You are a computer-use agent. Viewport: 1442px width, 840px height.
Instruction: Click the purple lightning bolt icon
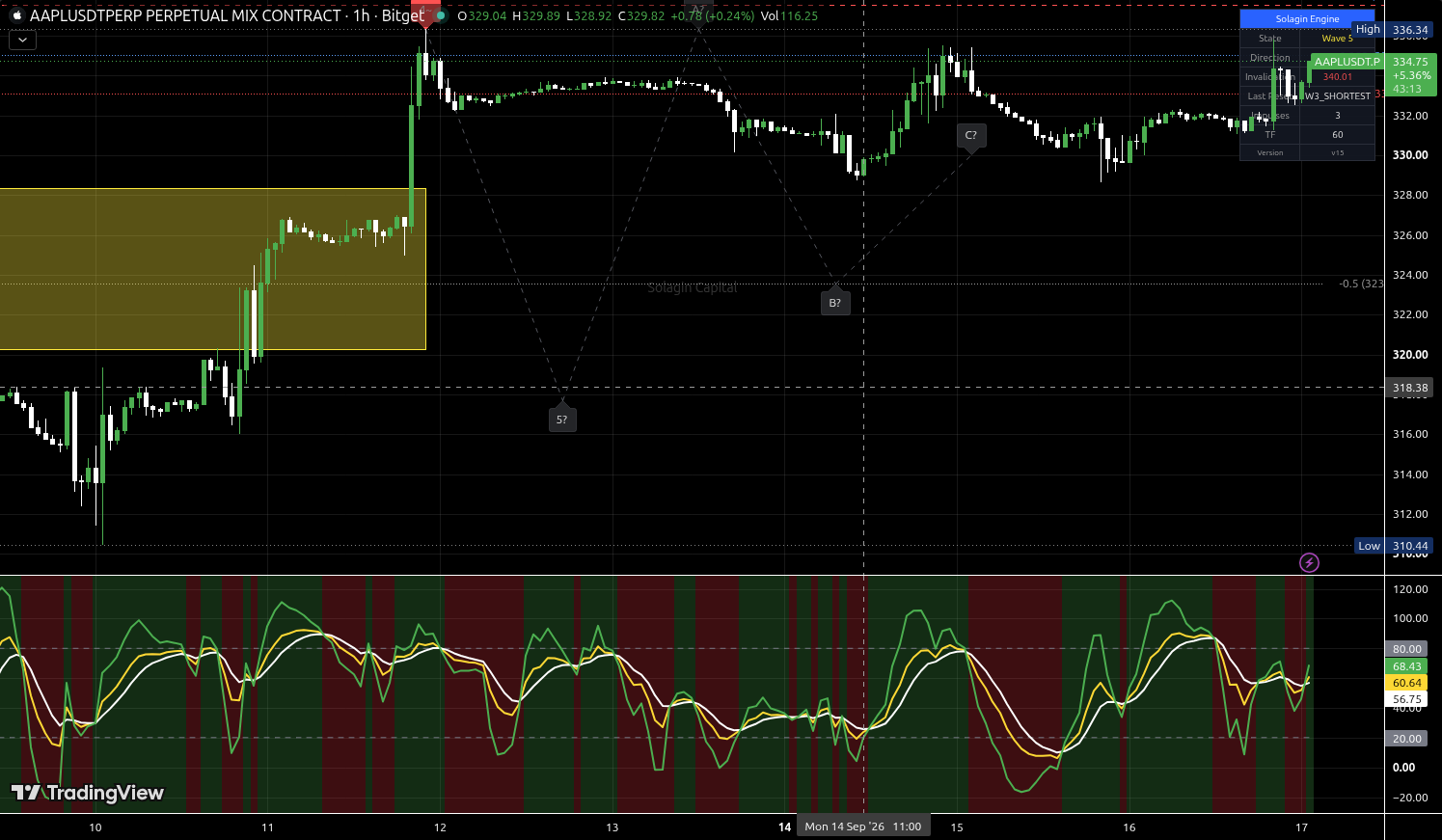1309,562
